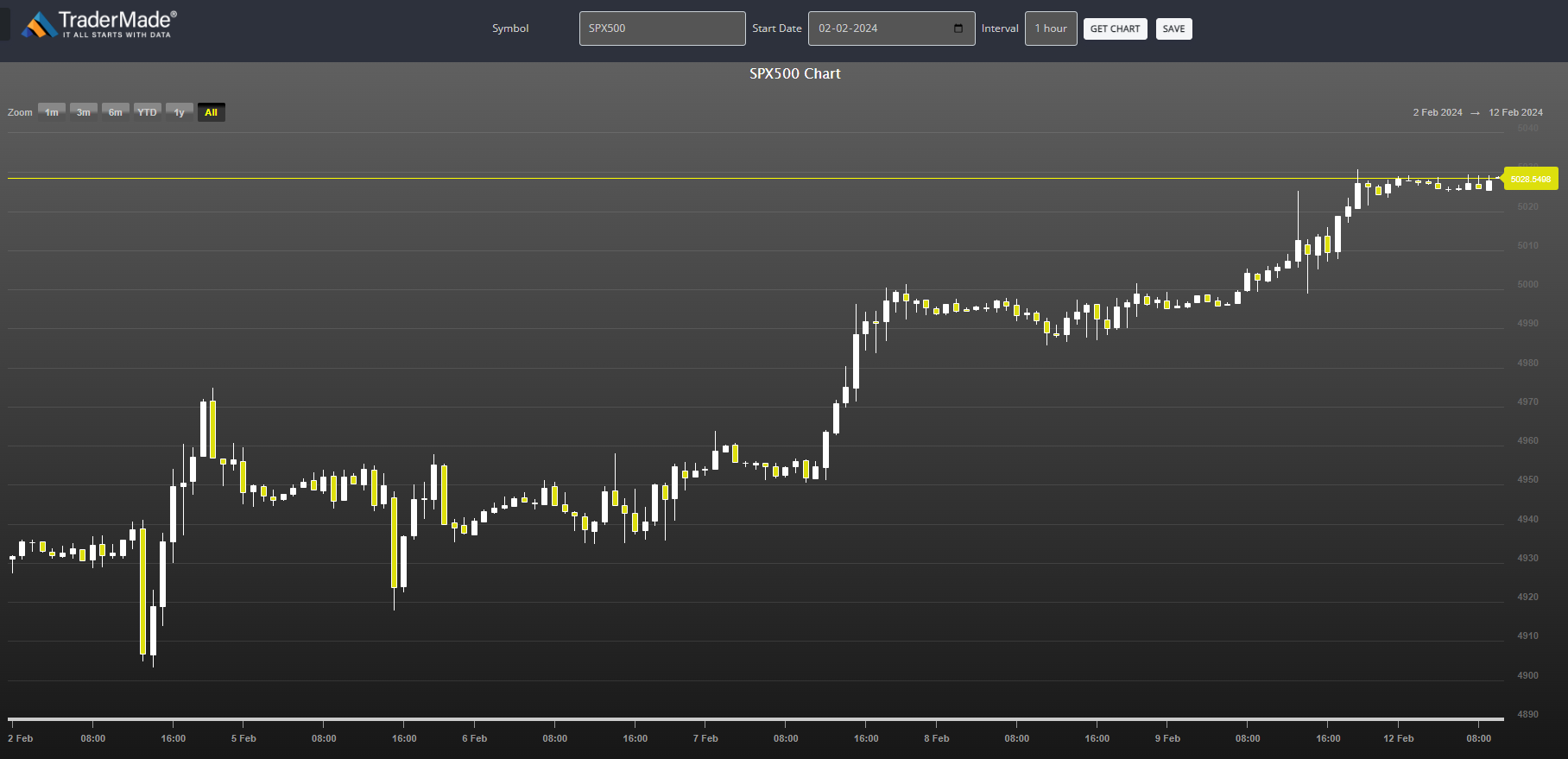Open the date picker calendar icon

[958, 28]
